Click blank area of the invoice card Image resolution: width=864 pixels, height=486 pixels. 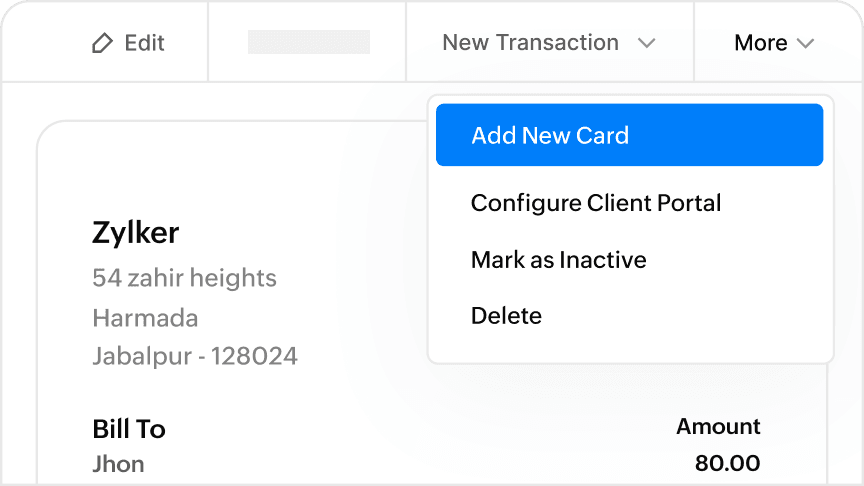click(250, 180)
